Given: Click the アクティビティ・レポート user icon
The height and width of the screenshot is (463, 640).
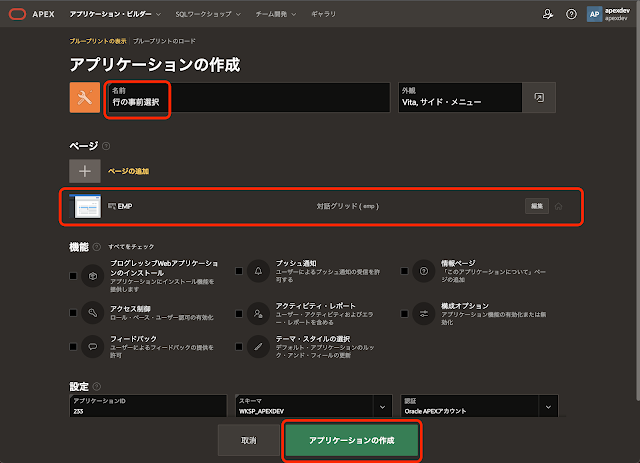Looking at the screenshot, I should [x=258, y=314].
